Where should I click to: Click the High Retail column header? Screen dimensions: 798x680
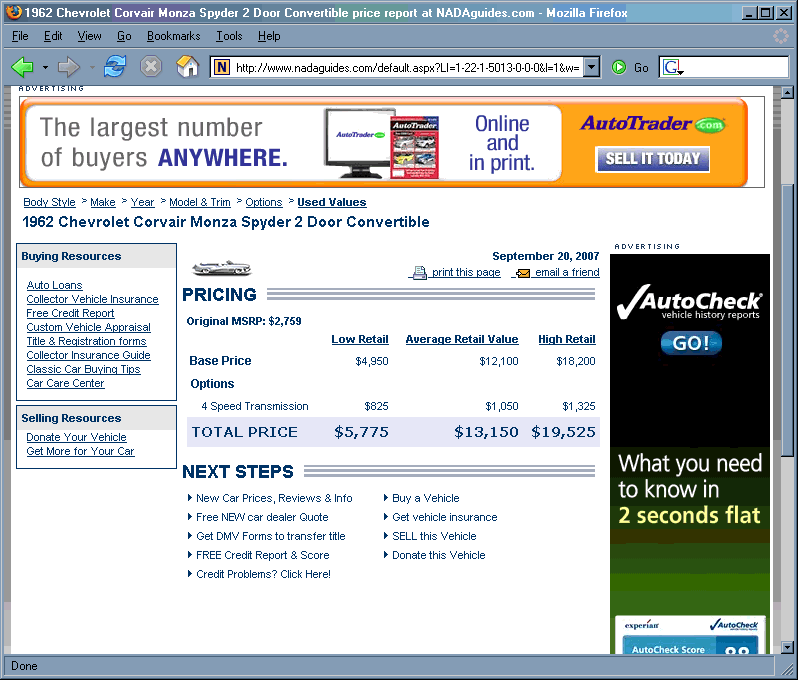(567, 339)
